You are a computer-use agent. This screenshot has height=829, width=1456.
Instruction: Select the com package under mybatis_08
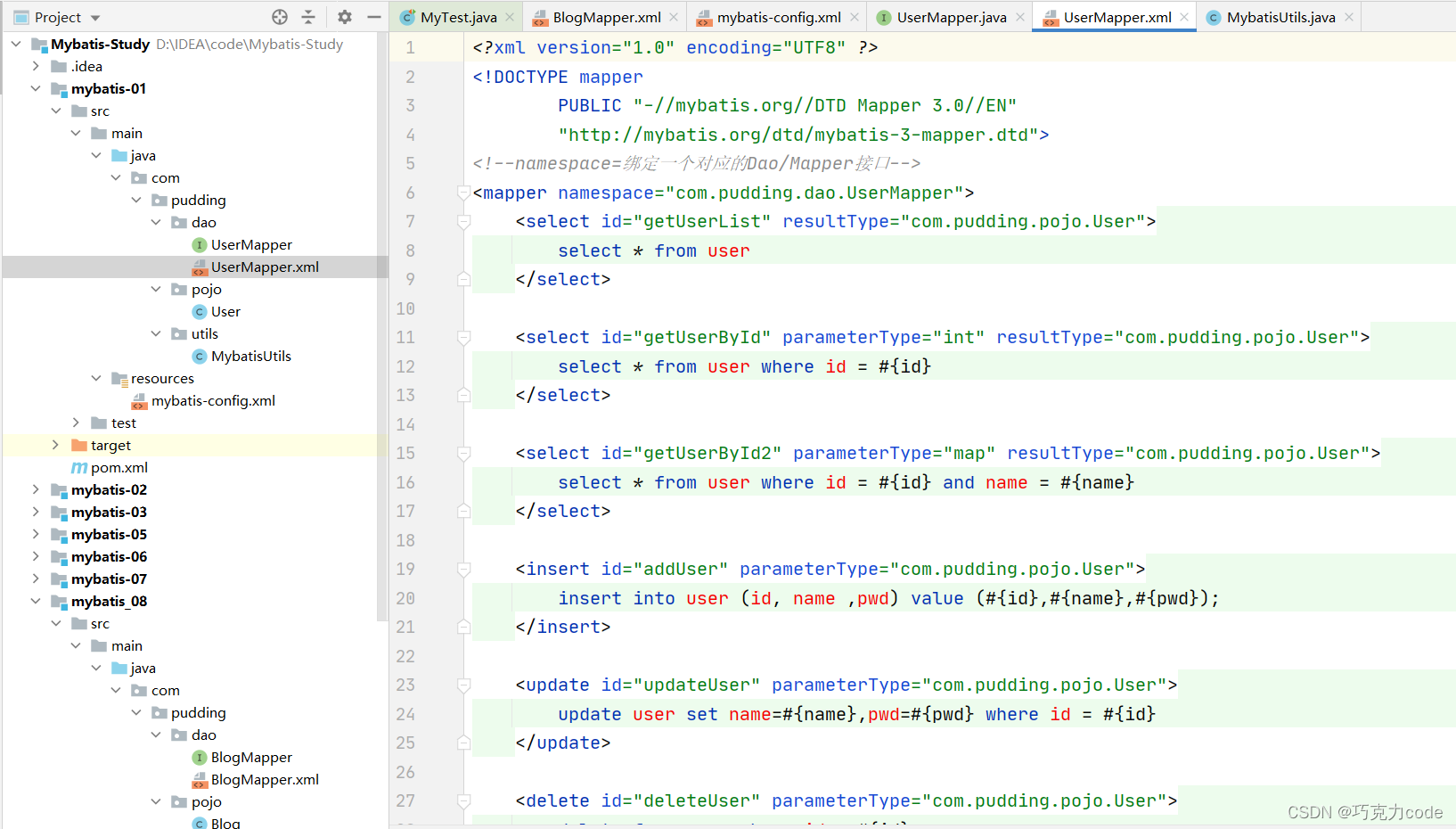165,690
